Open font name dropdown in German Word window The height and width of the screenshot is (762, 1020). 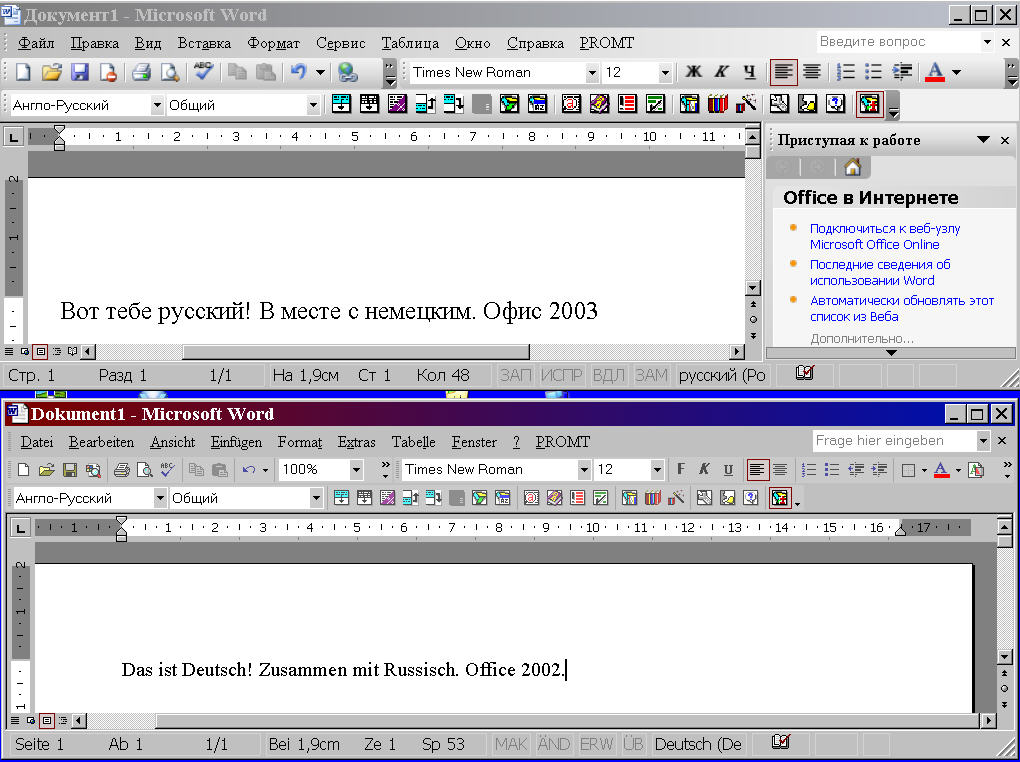584,470
